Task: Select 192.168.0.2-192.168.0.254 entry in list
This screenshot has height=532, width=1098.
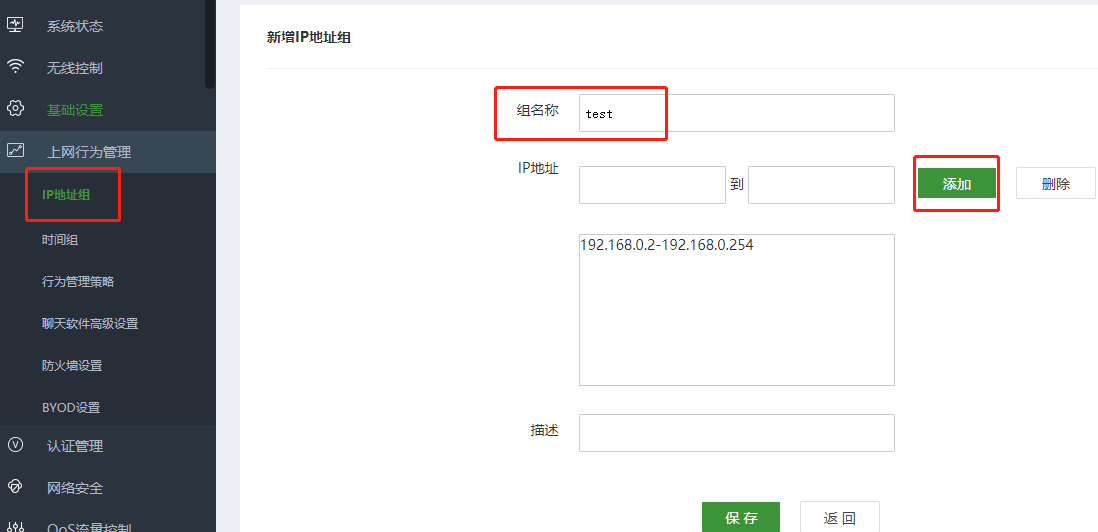Action: (x=667, y=245)
